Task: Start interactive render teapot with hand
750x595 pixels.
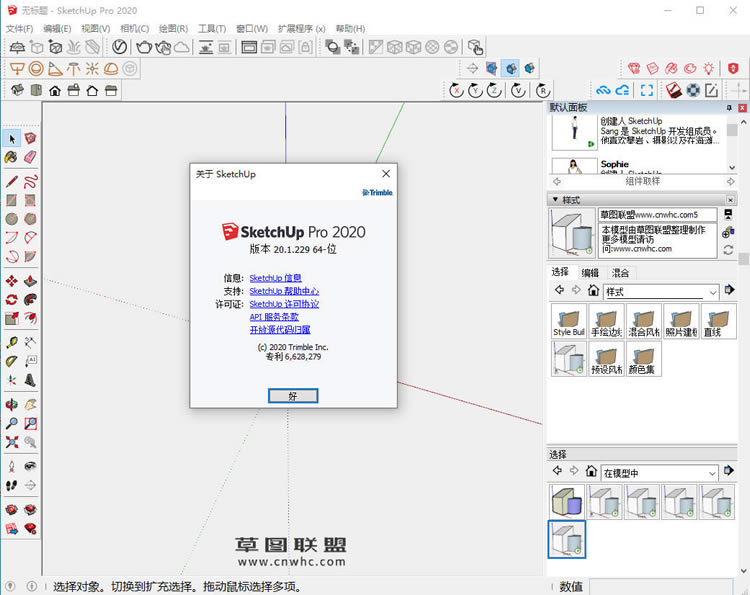Action: [x=163, y=47]
